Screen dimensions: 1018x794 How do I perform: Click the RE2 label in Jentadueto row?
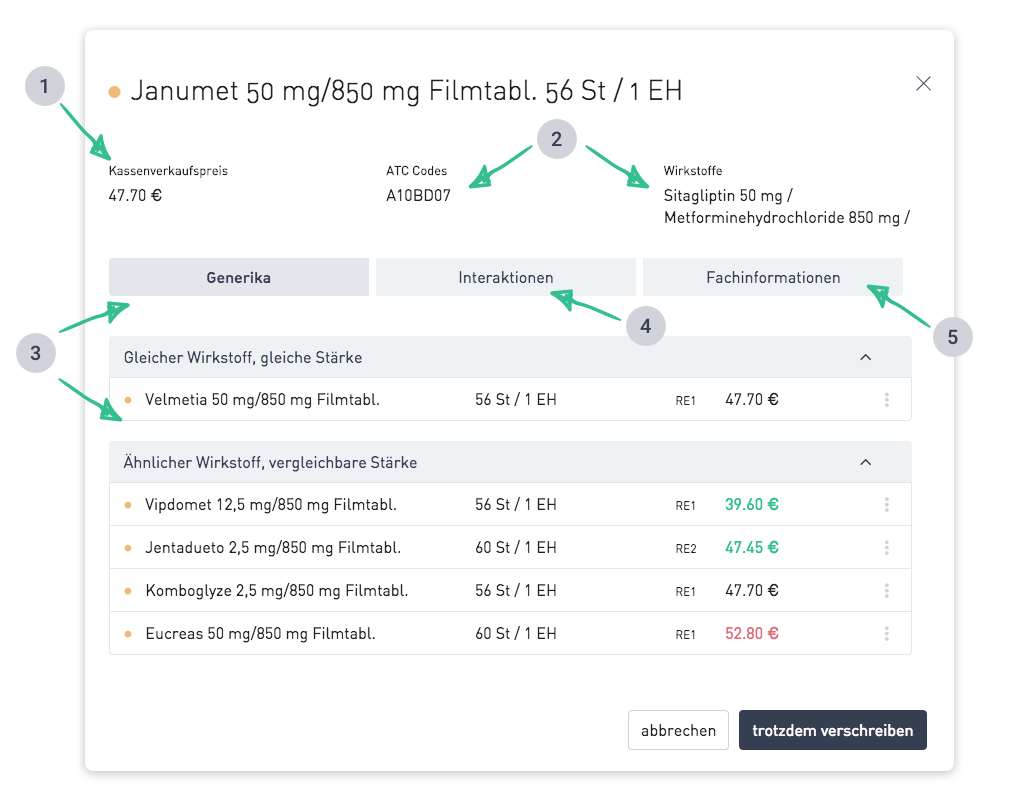click(x=686, y=549)
